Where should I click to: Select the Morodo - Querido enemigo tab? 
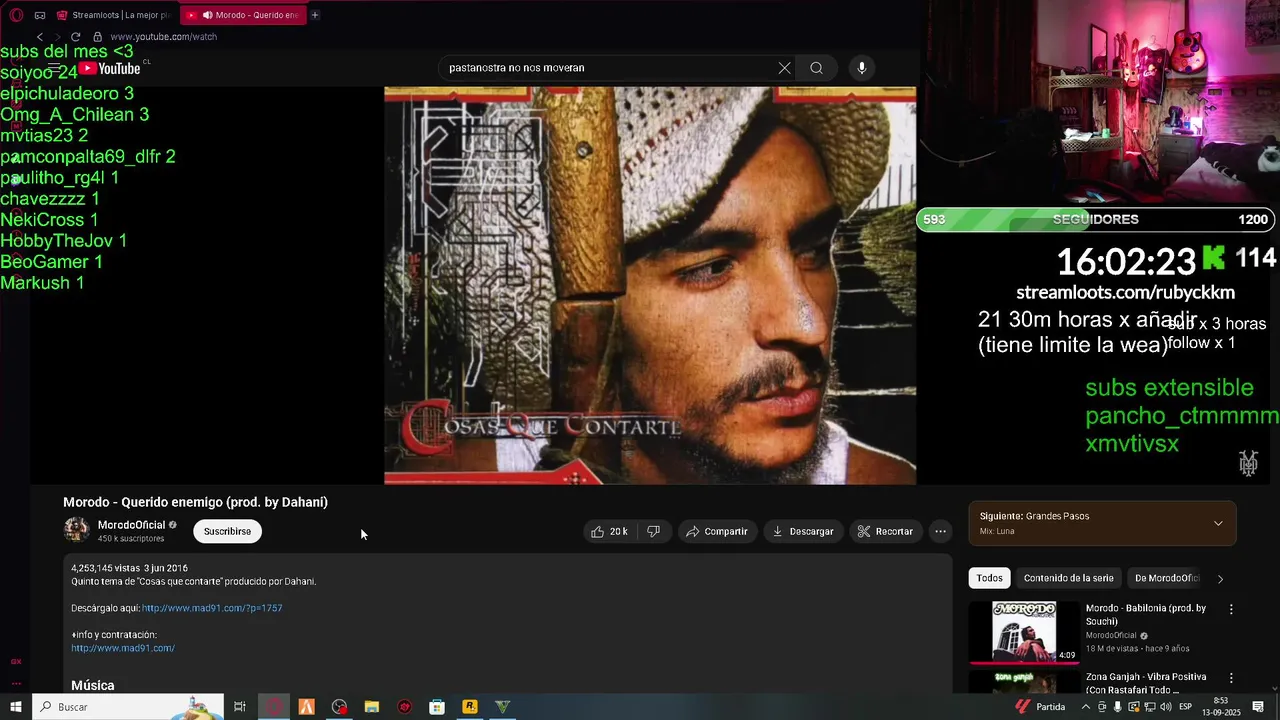(241, 15)
